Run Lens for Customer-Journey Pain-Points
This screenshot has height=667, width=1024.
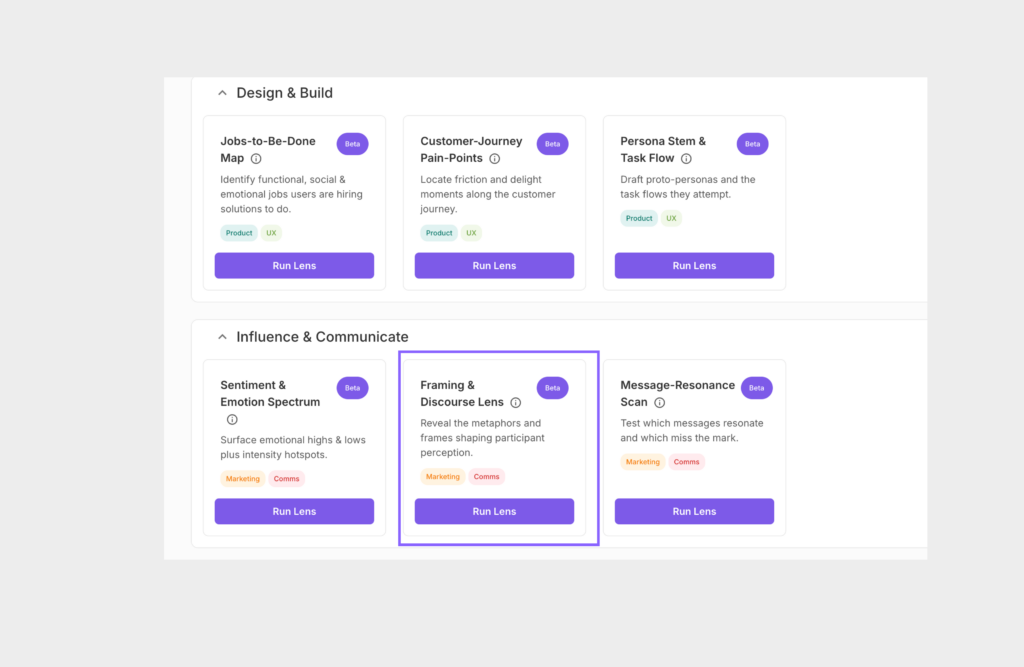494,266
